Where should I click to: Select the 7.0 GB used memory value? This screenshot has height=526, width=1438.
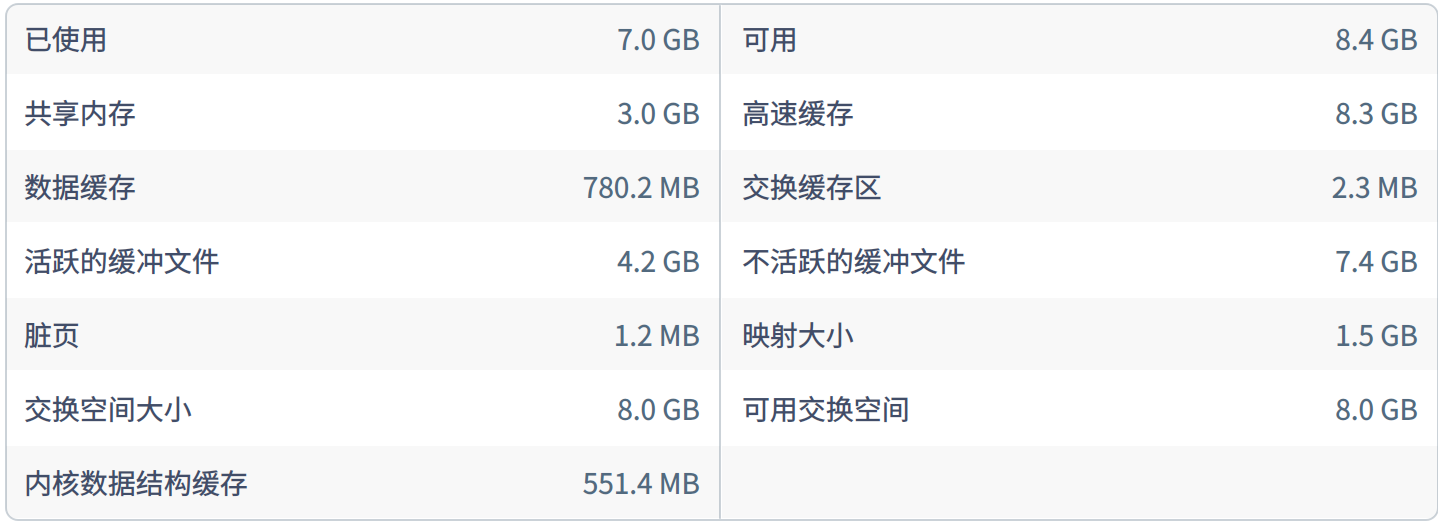coord(658,40)
